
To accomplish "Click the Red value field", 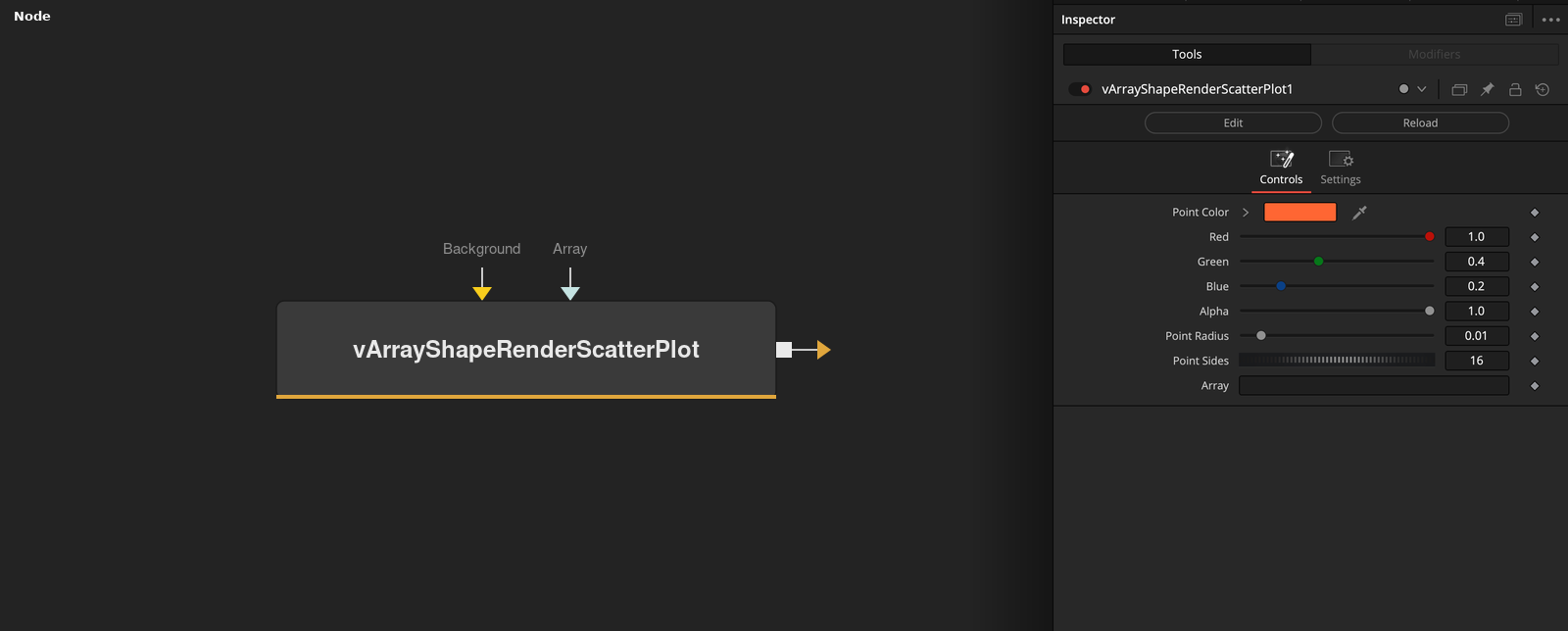I will coord(1477,237).
